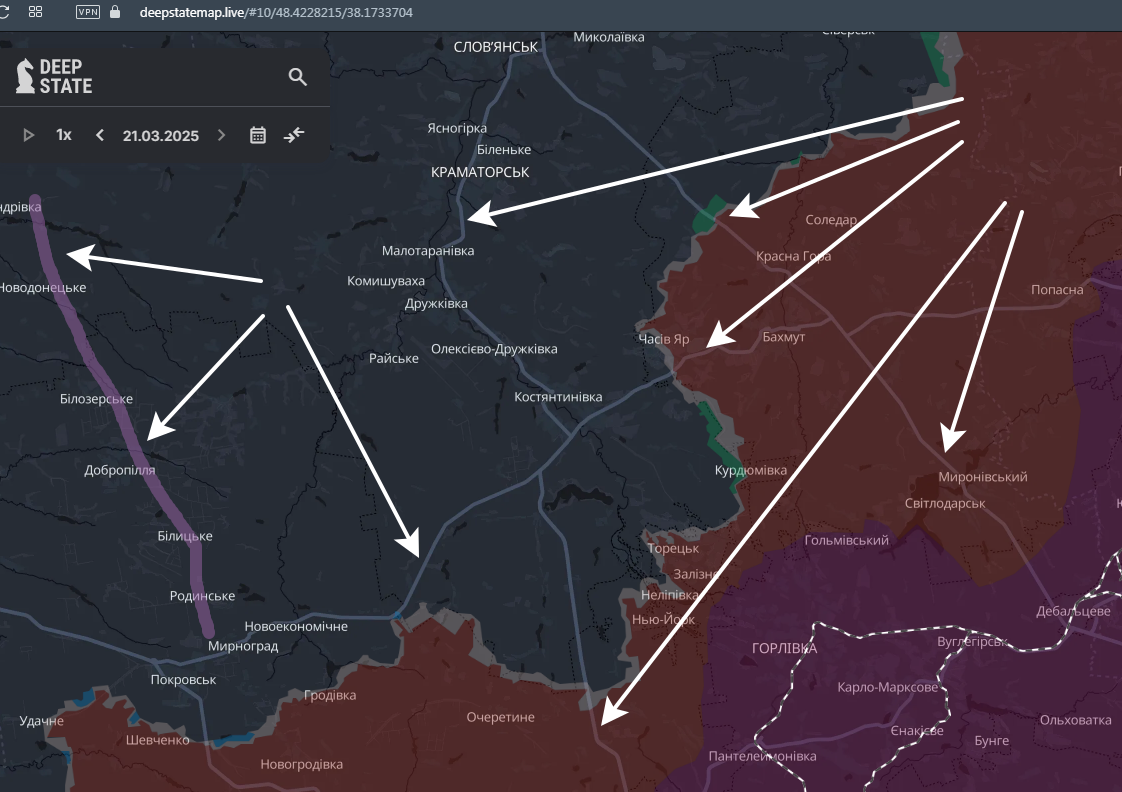Click the Єнакієве map label
The image size is (1122, 792).
[917, 731]
